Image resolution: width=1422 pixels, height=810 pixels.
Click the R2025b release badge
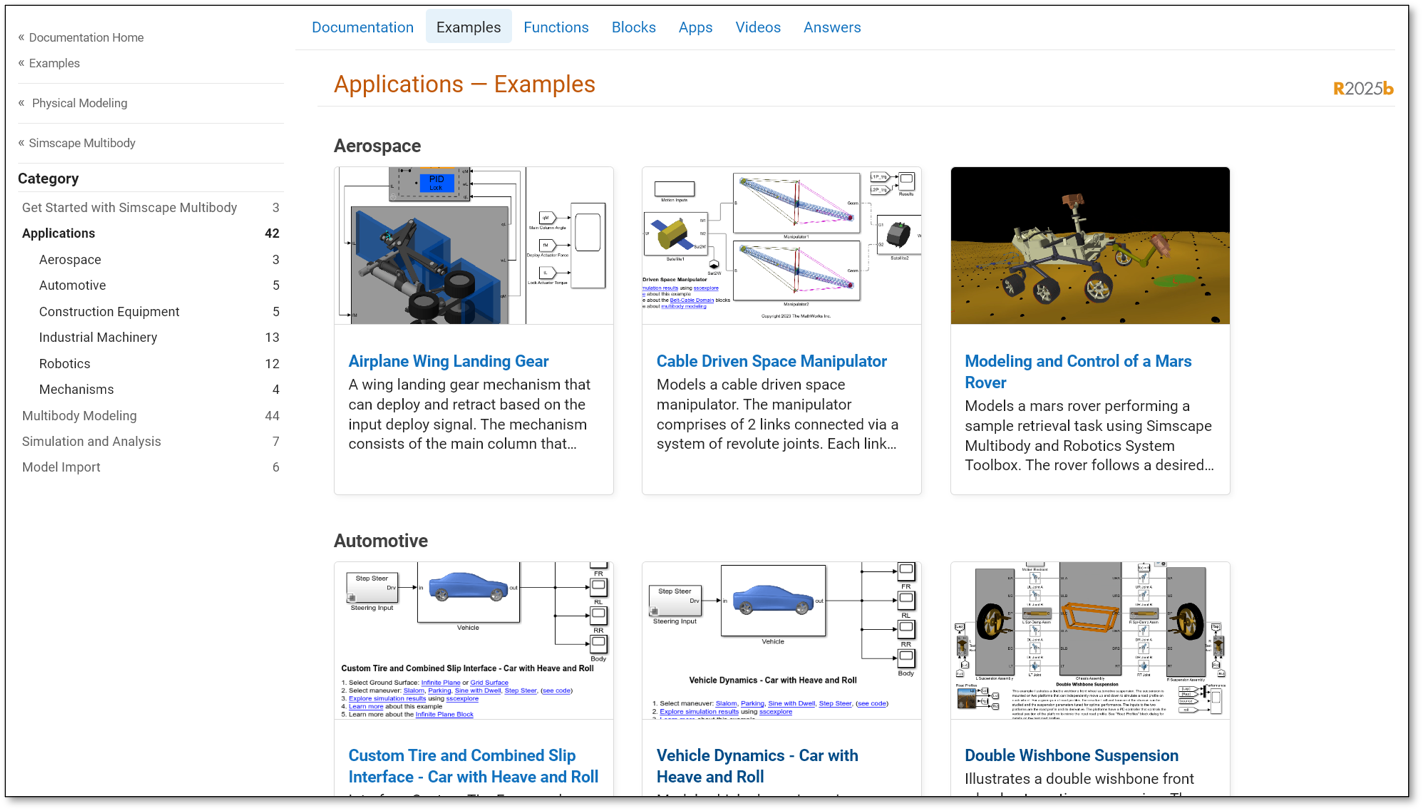[x=1363, y=88]
